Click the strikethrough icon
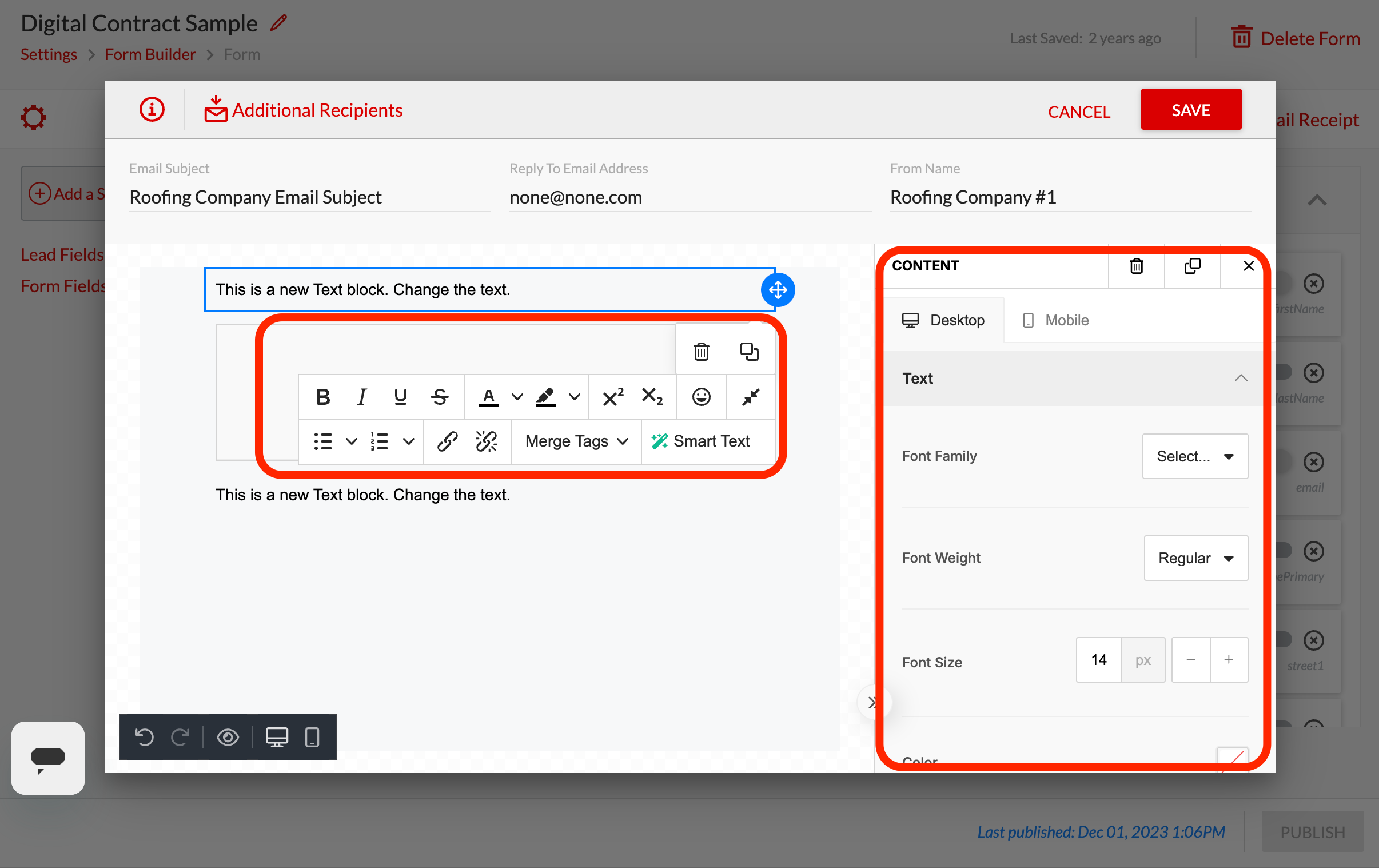 [x=440, y=396]
